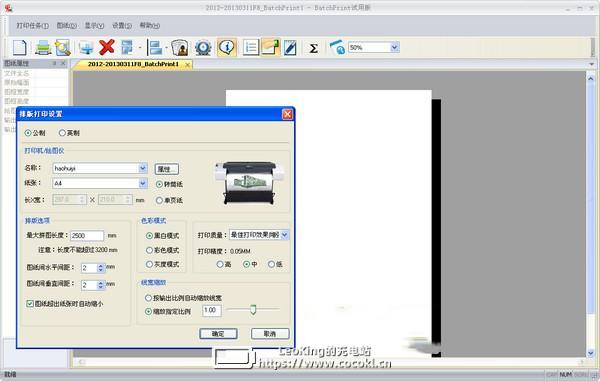The height and width of the screenshot is (381, 600).
Task: Select 缩放指定比例 option
Action: [x=148, y=311]
